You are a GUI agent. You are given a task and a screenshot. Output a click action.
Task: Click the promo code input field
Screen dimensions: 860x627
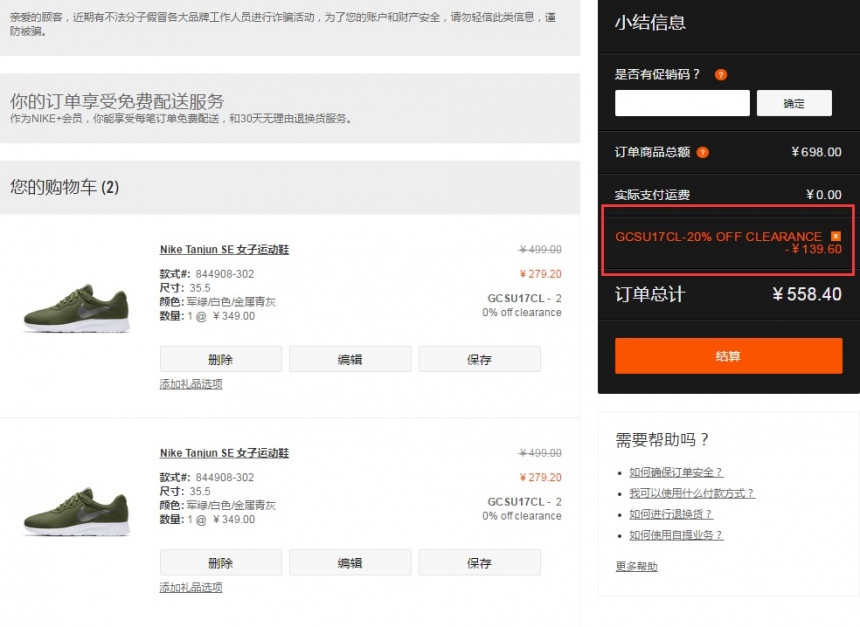[x=682, y=103]
